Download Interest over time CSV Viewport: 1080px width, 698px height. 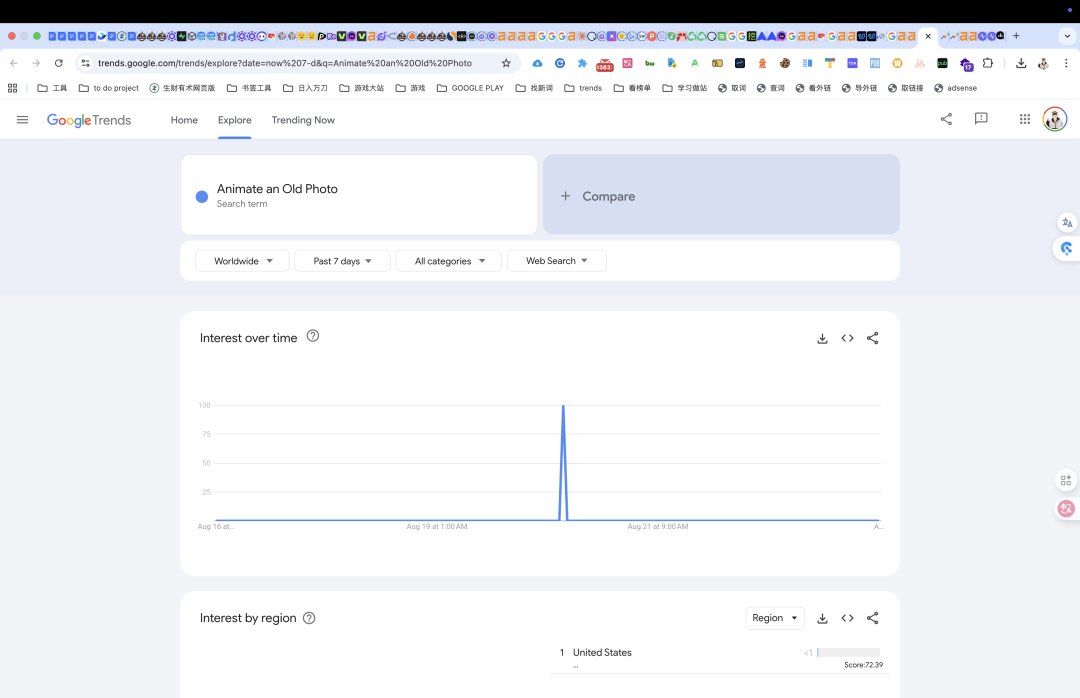click(822, 338)
